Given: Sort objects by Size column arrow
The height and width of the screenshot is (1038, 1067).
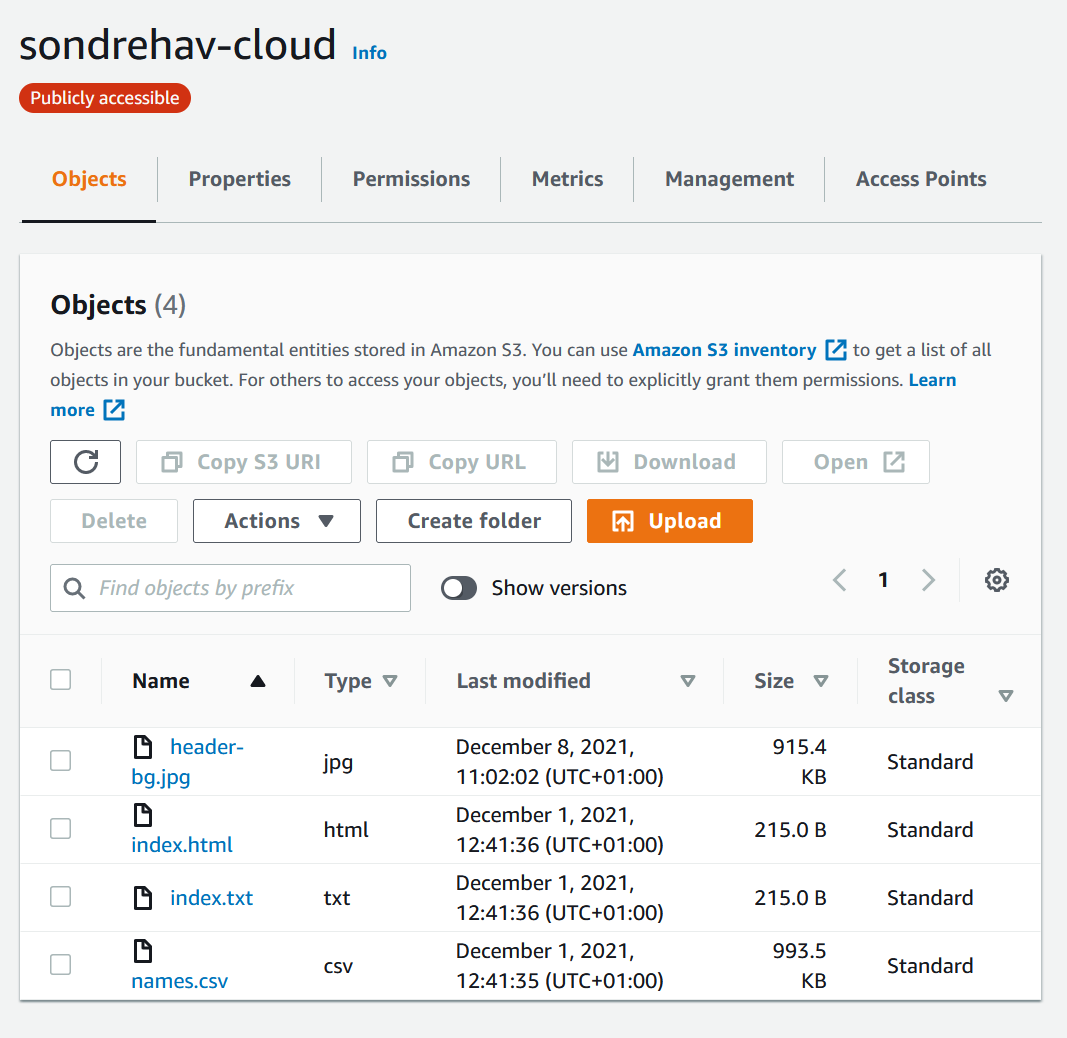Looking at the screenshot, I should [x=821, y=681].
